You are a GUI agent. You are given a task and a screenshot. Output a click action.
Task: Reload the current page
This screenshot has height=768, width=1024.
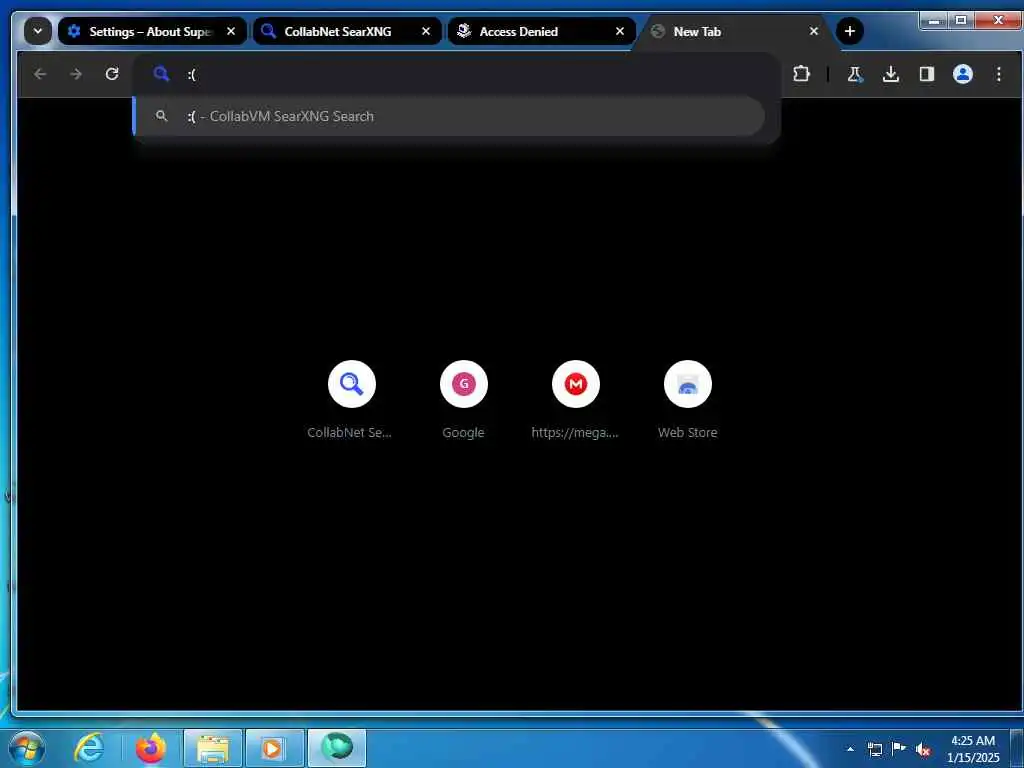click(x=112, y=74)
